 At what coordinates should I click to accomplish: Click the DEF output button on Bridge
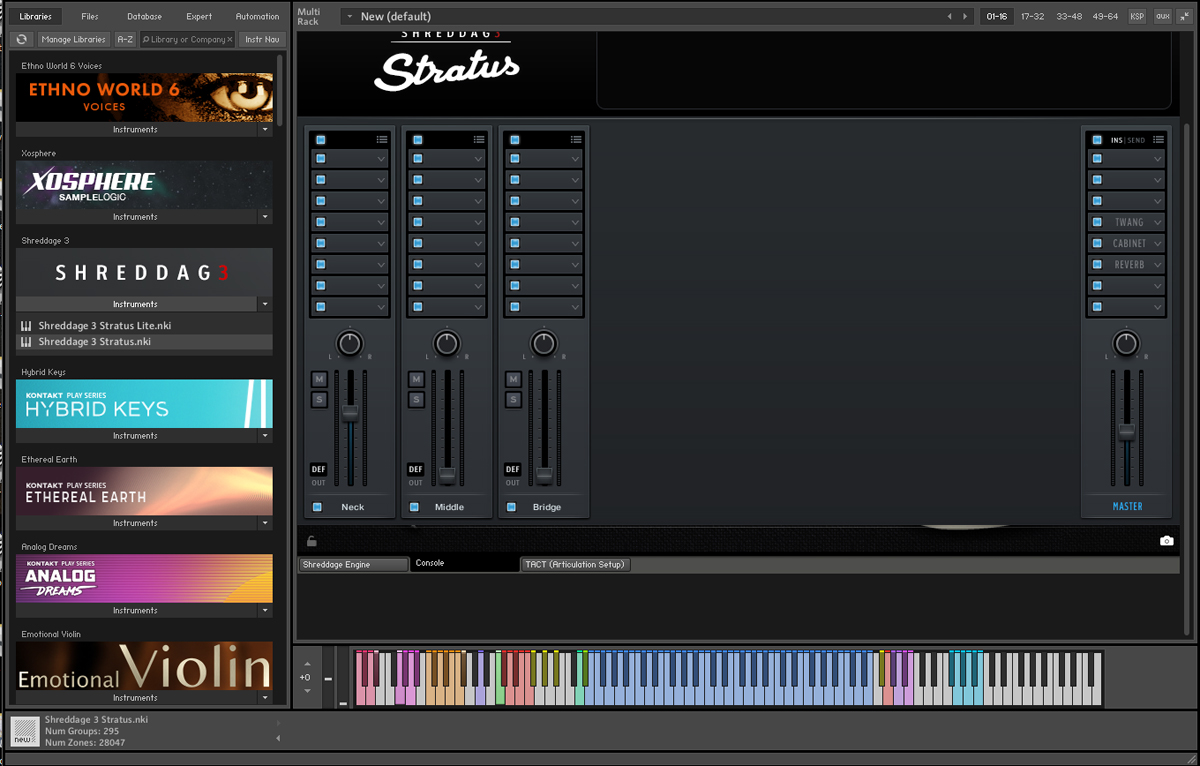click(513, 469)
